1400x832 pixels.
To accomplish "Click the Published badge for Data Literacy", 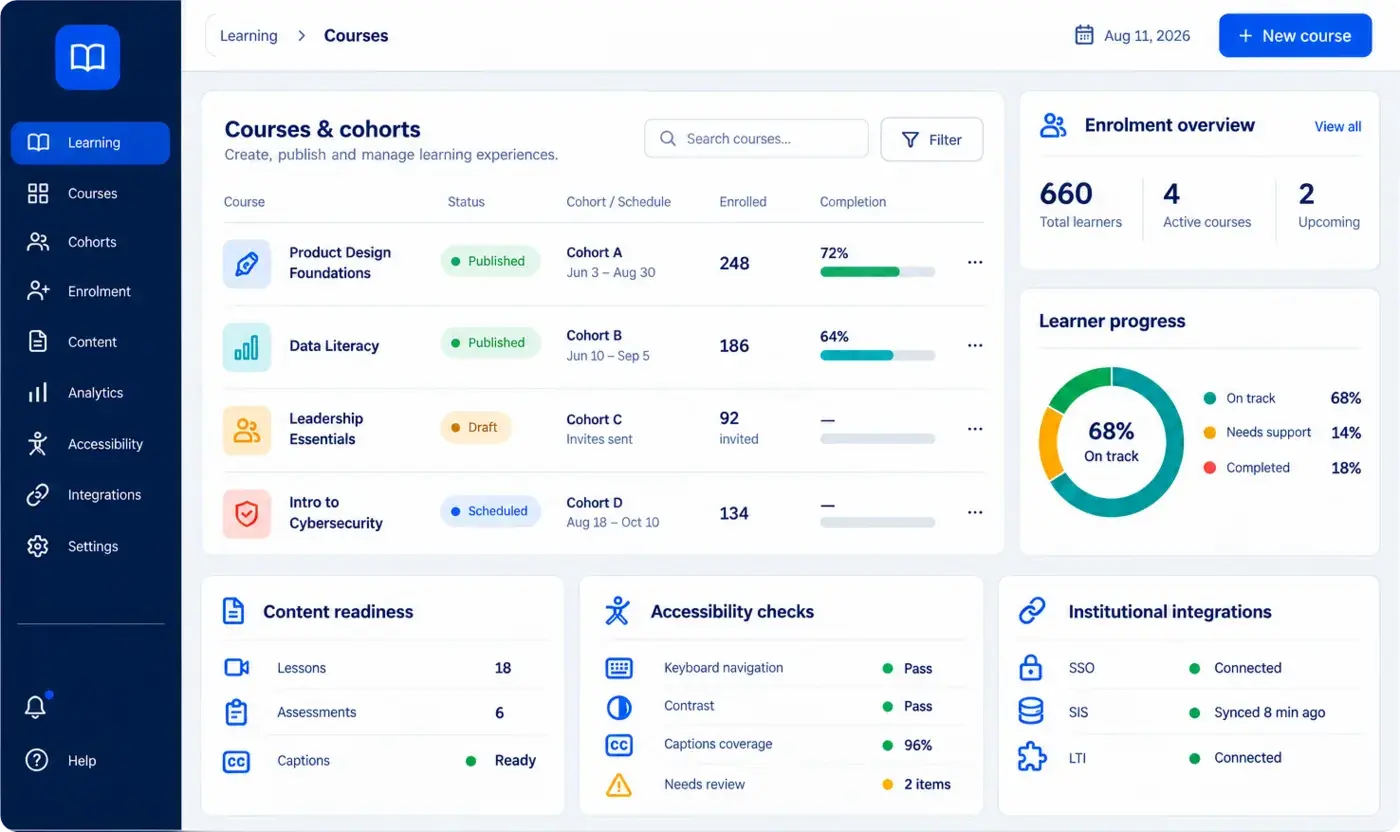I will (x=490, y=343).
